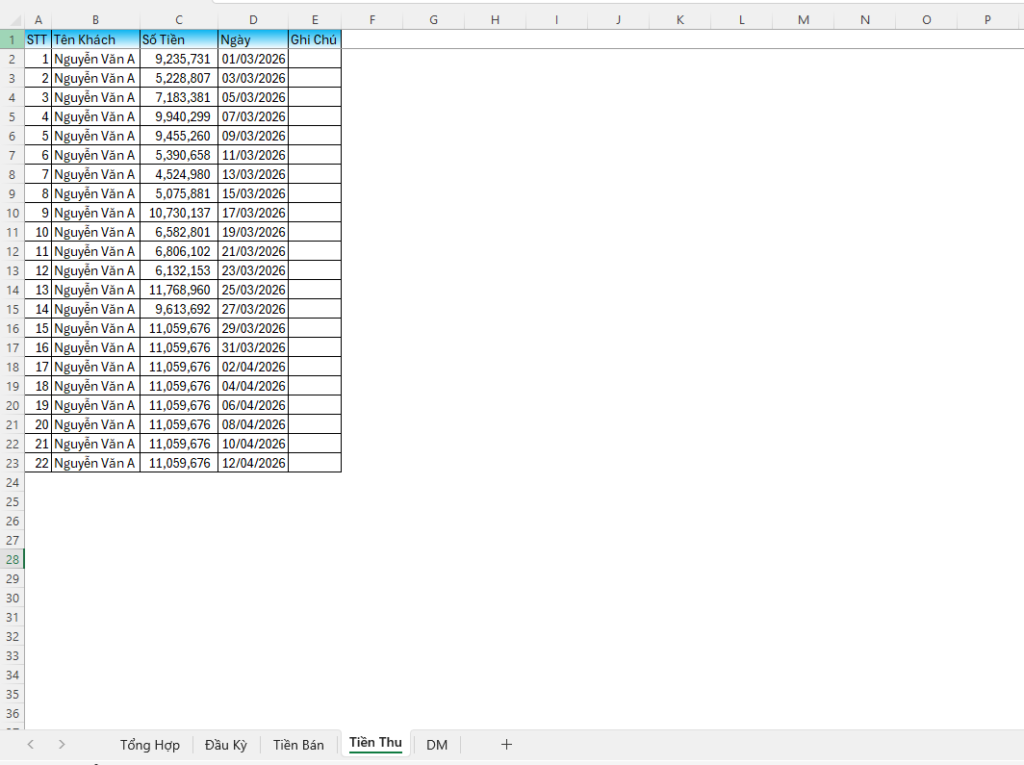Click date cell 17/03/2026
Viewport: 1024px width, 765px height.
click(253, 213)
